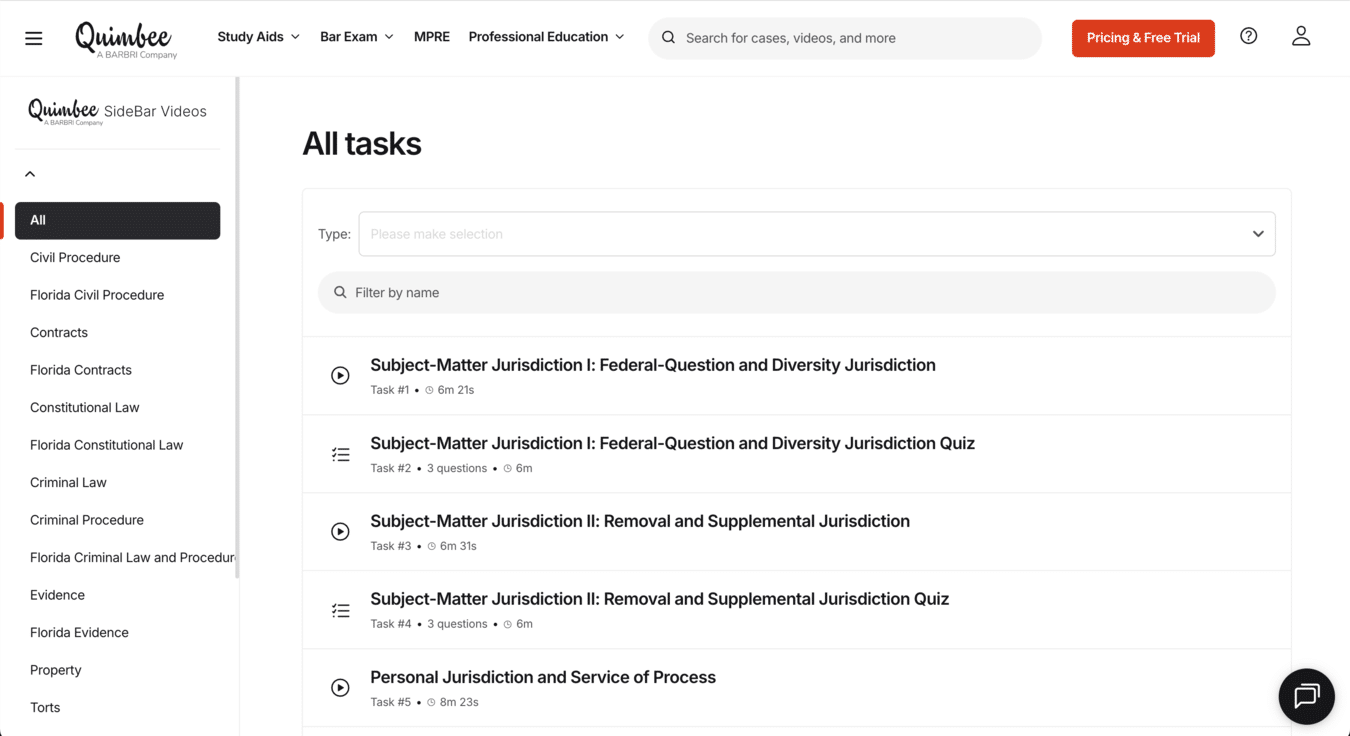Open the user account profile icon

tap(1300, 36)
